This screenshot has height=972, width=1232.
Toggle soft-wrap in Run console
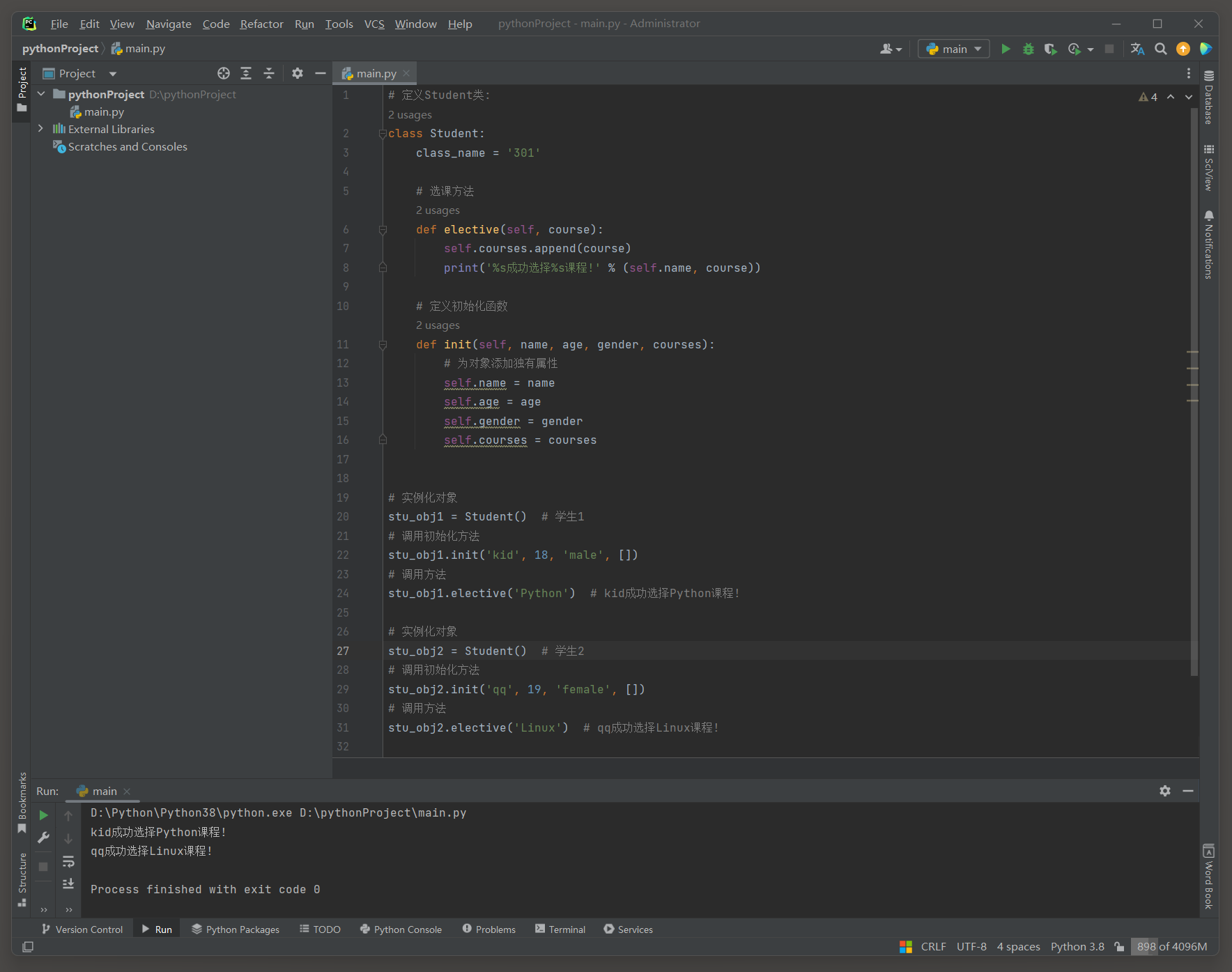pos(68,862)
